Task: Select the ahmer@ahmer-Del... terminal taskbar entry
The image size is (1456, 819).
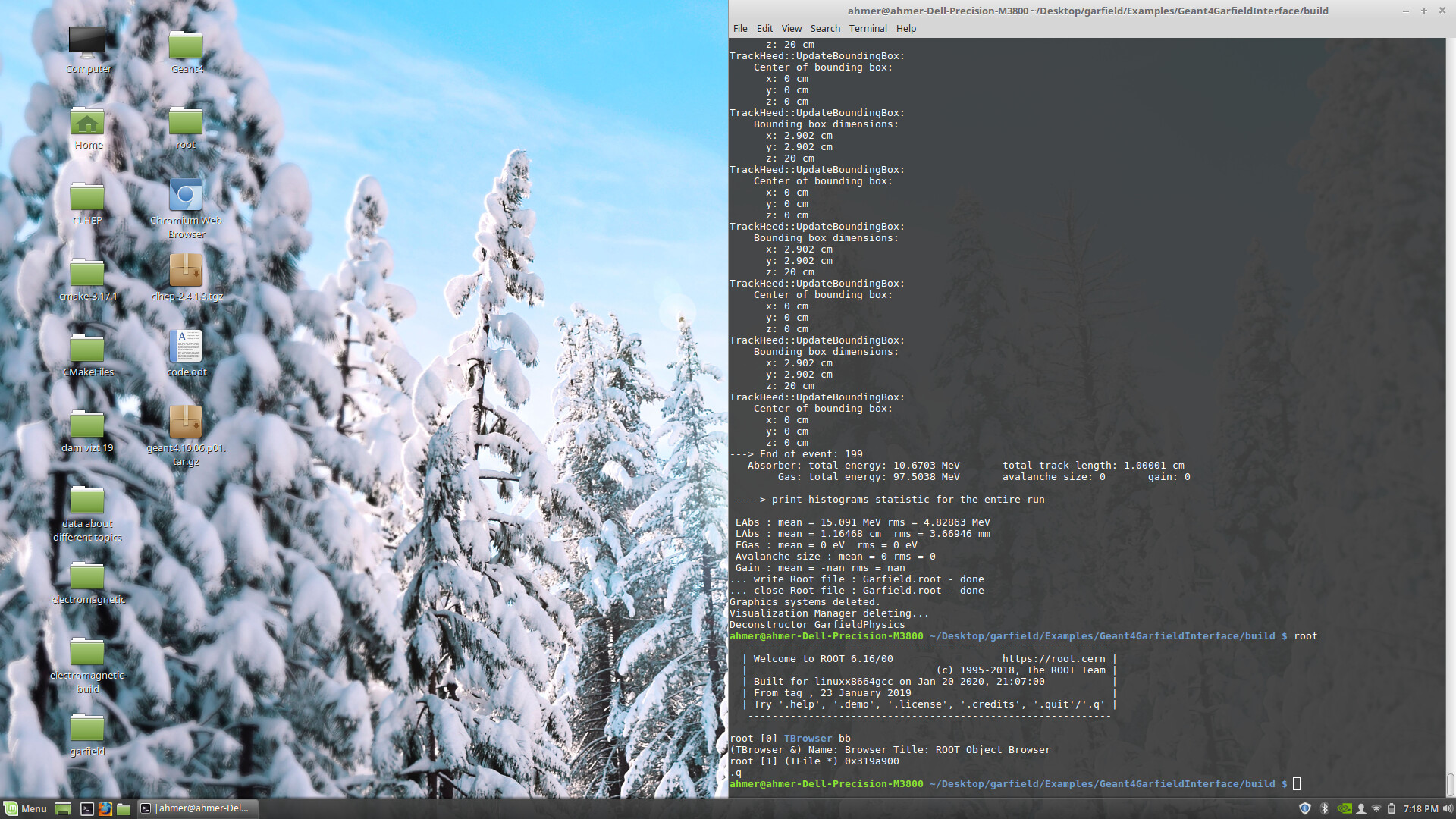Action: [x=197, y=808]
